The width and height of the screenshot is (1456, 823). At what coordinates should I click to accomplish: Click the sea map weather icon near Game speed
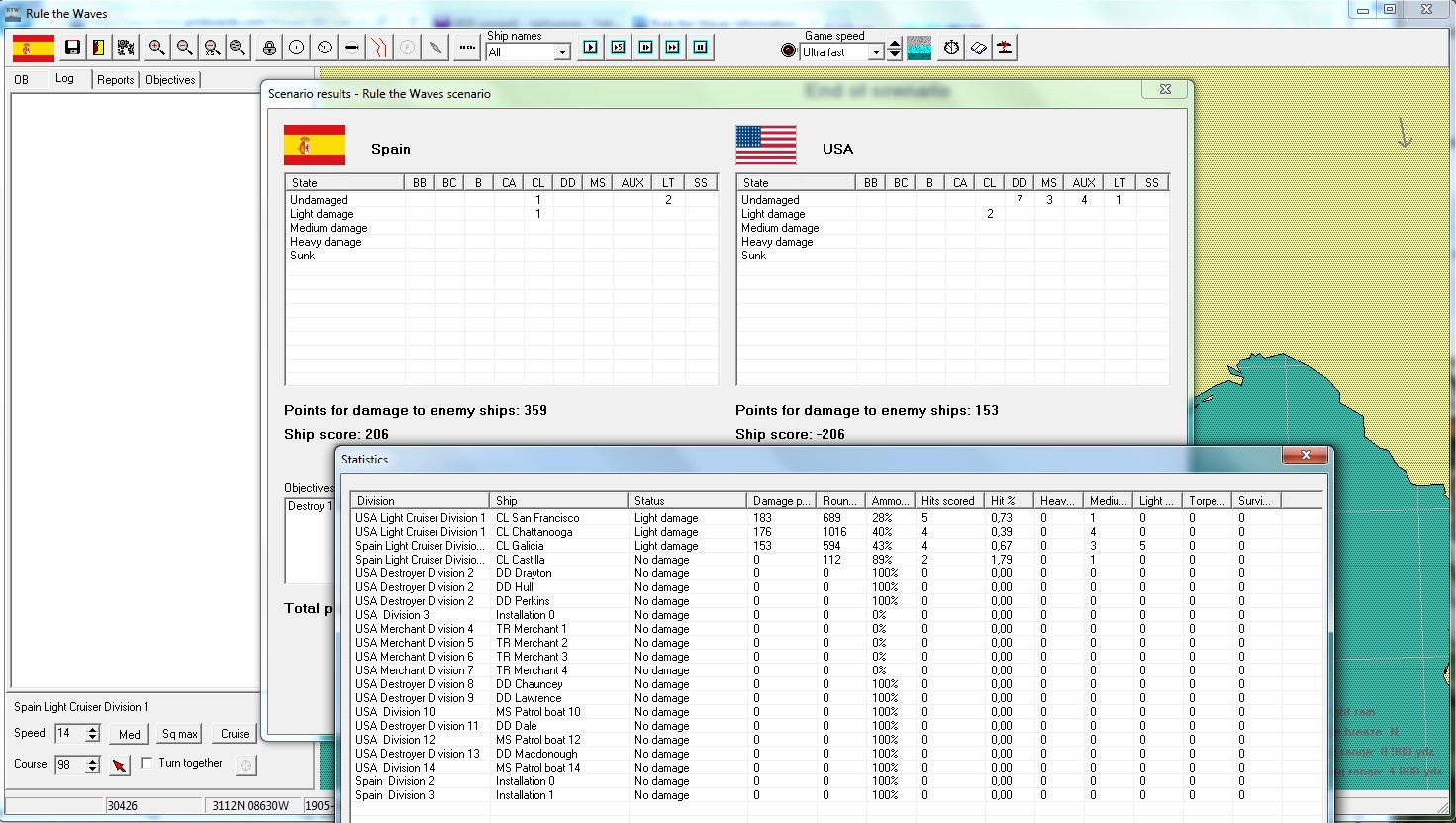tap(919, 47)
